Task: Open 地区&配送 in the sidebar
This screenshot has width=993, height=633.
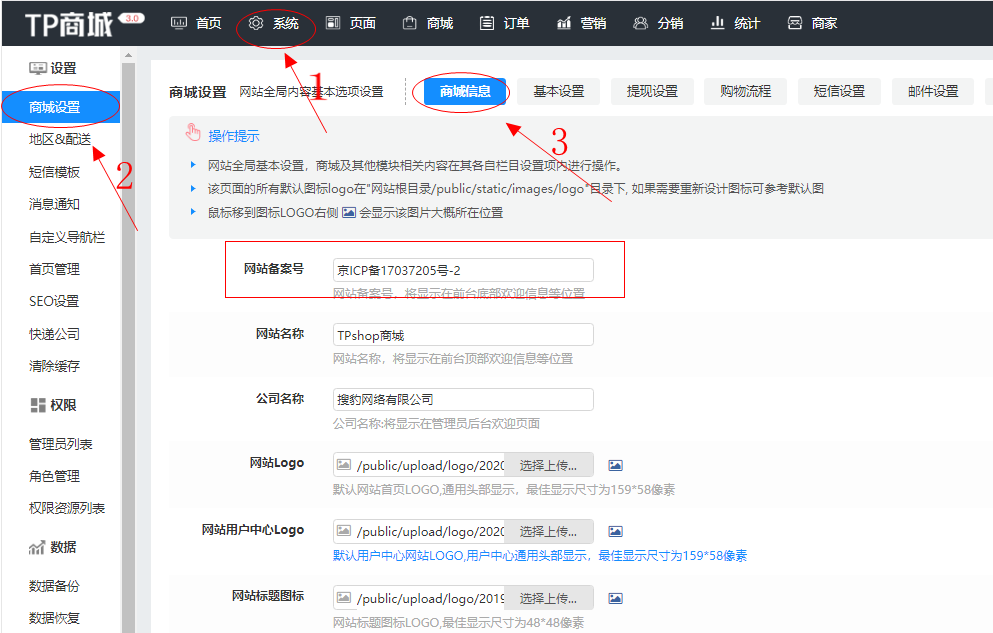Action: (60, 140)
